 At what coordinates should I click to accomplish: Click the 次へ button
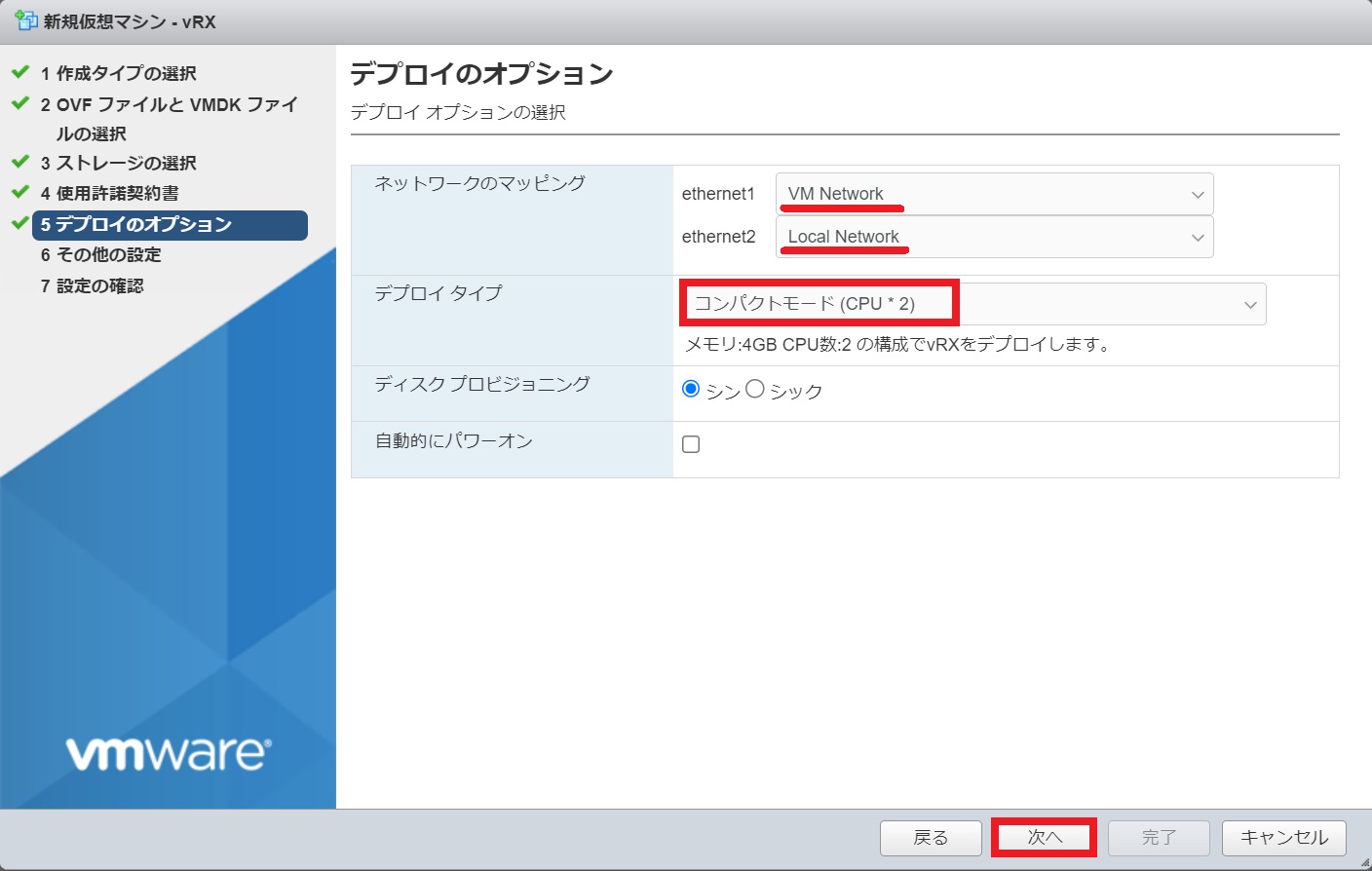(1045, 838)
